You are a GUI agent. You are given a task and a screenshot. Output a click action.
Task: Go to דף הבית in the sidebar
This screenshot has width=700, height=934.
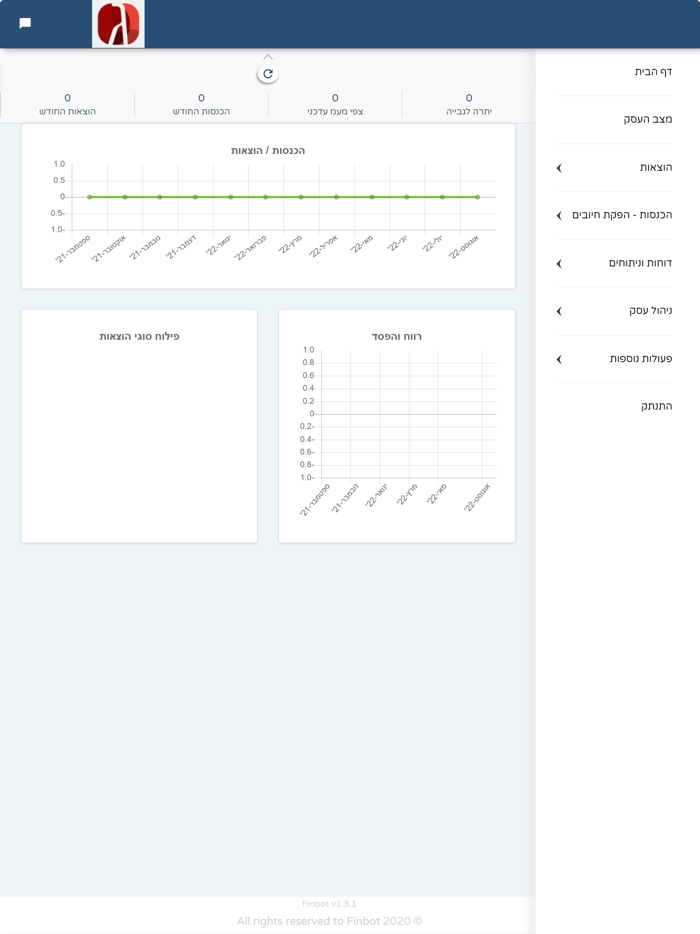(653, 71)
